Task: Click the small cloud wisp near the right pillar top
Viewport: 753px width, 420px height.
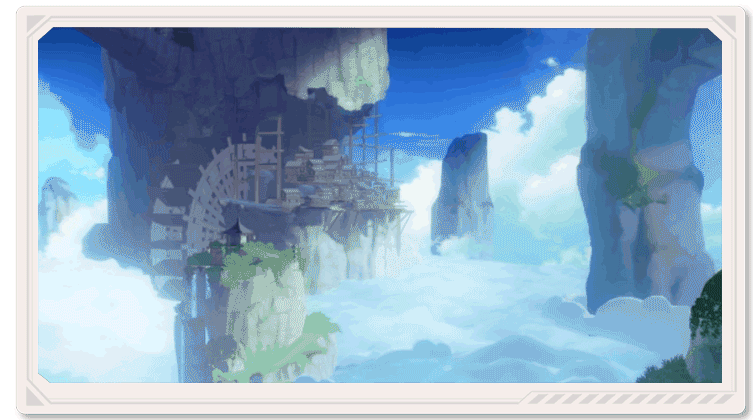Action: point(551,61)
